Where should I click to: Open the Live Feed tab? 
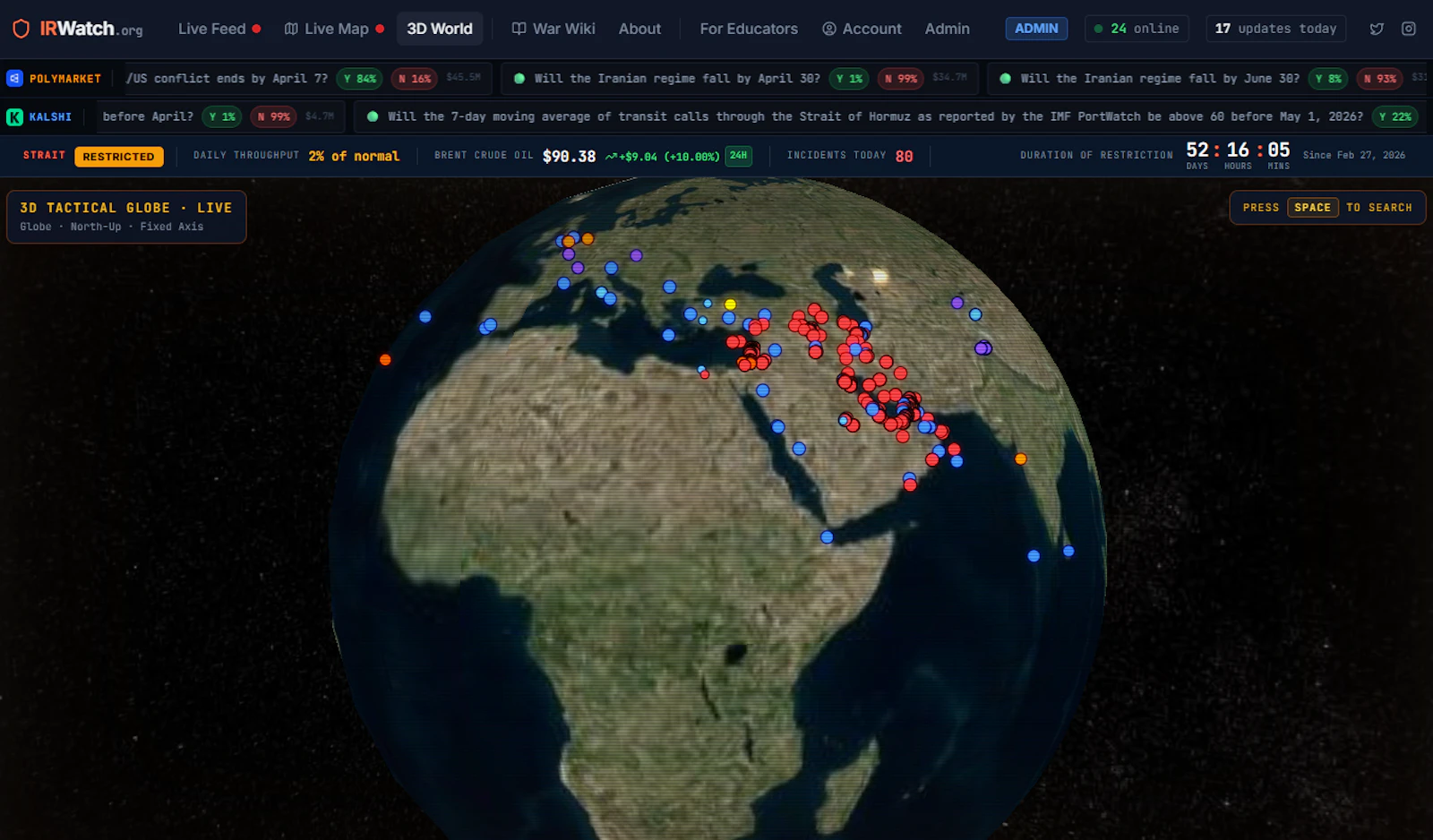point(219,29)
